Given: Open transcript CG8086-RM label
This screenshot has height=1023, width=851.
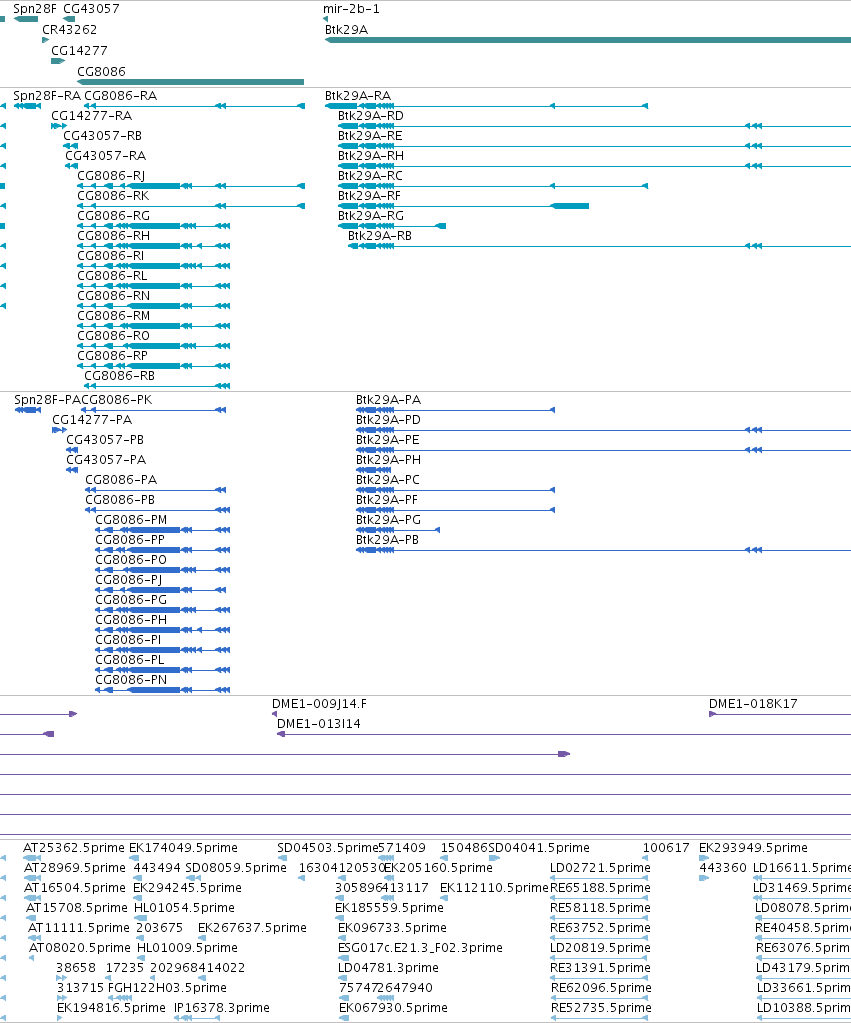Looking at the screenshot, I should pos(114,316).
